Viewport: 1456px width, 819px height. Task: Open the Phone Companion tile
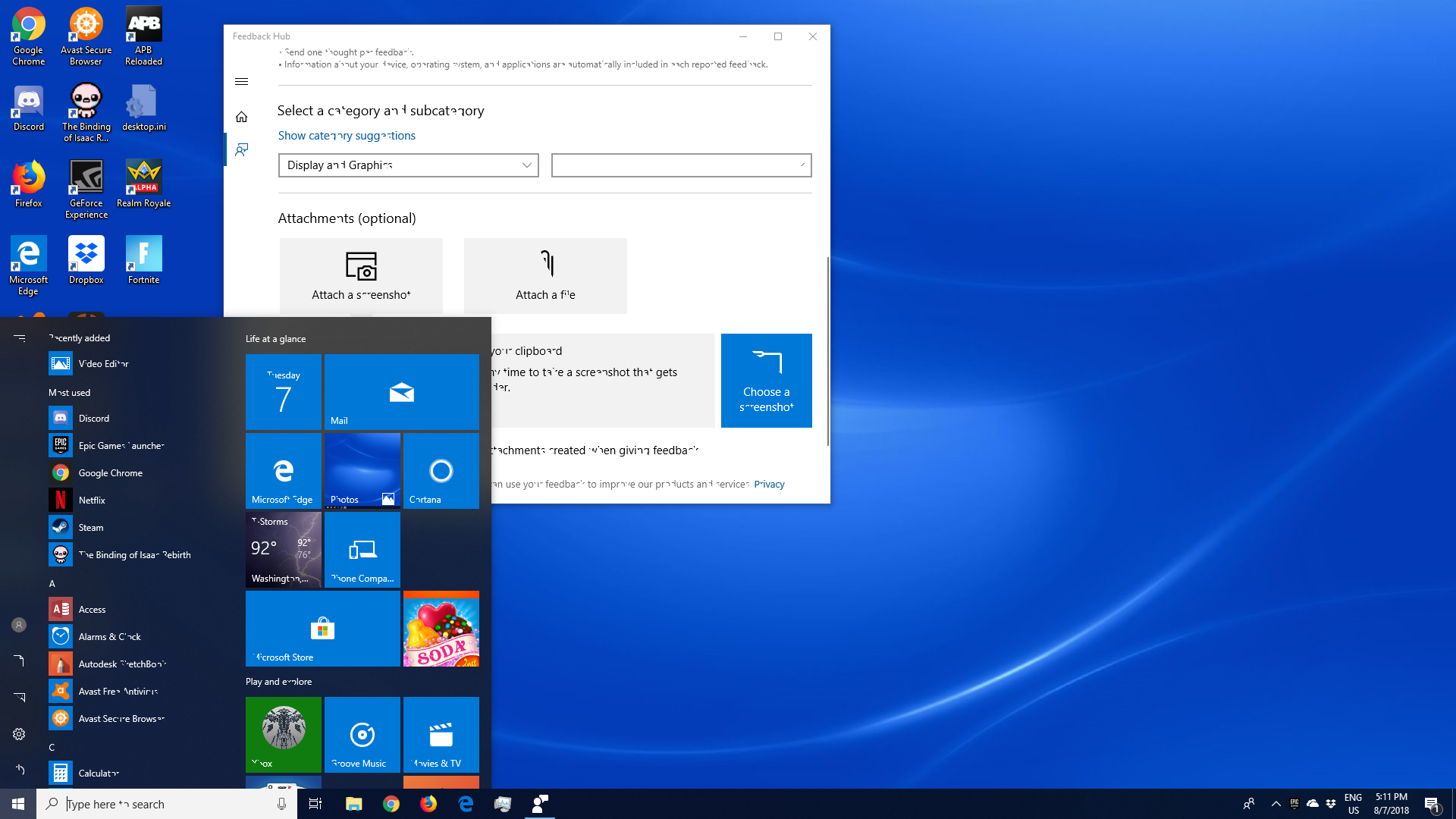click(362, 550)
